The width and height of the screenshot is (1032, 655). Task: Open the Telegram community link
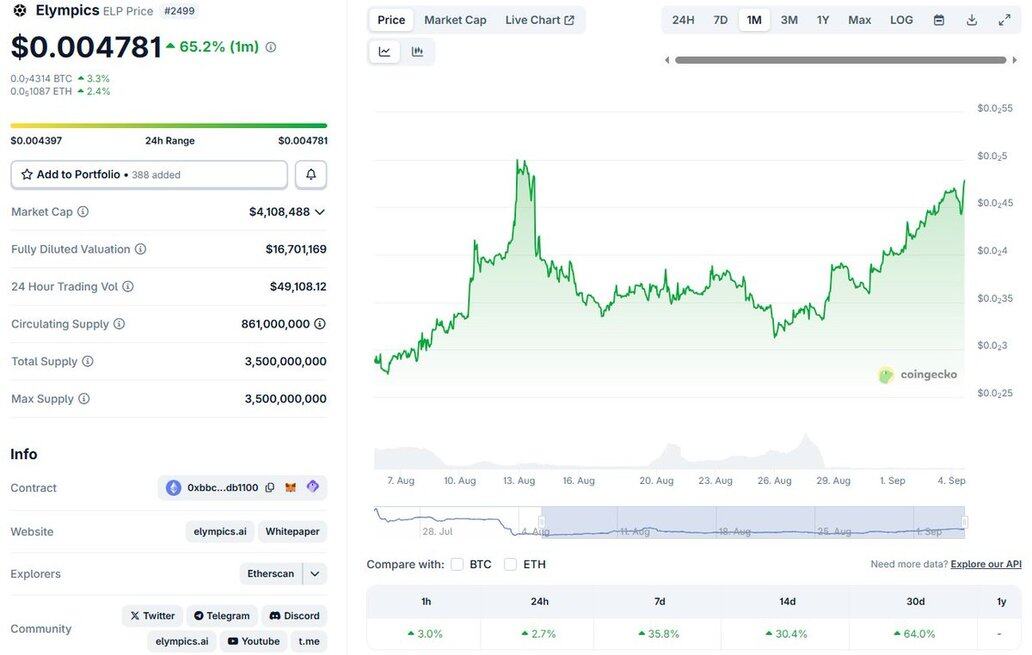tap(222, 616)
